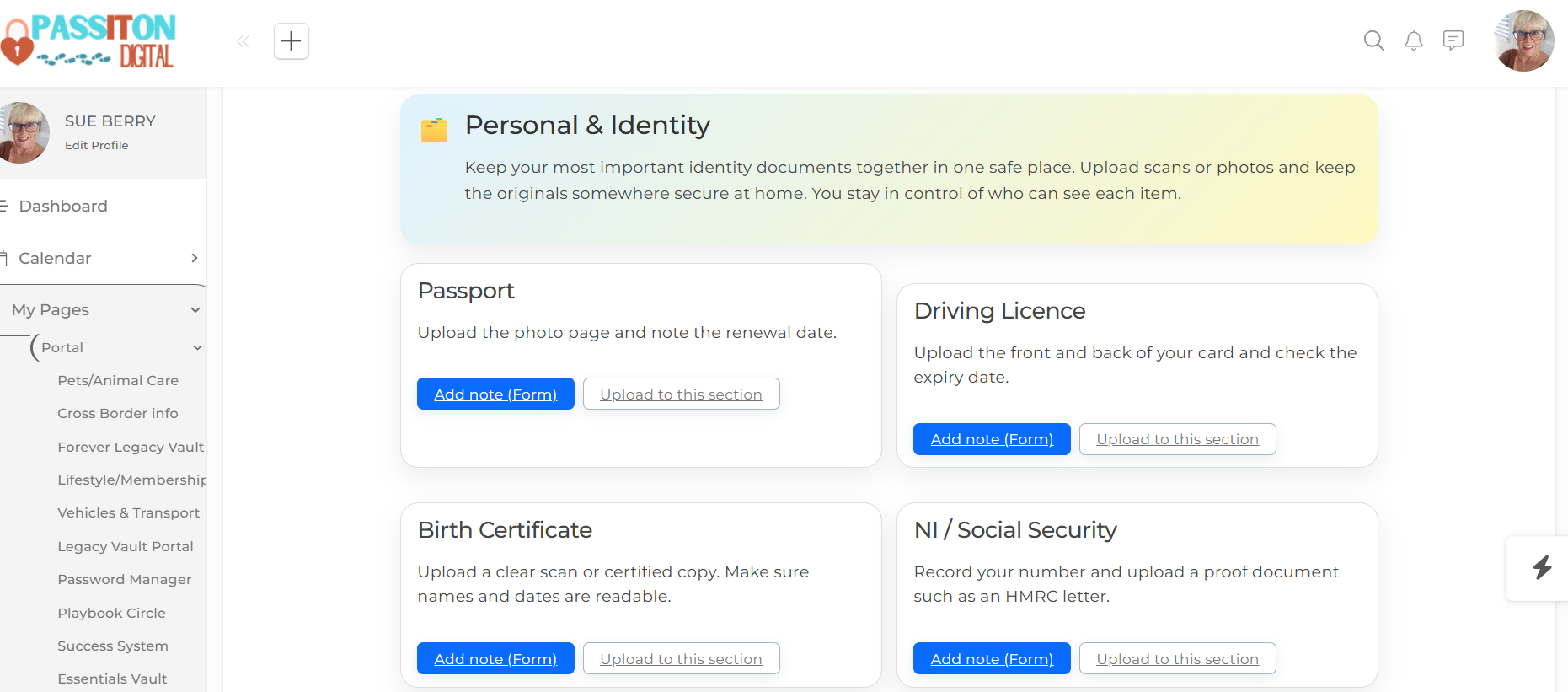Collapse the My Pages section chevron
1568x692 pixels.
195,310
